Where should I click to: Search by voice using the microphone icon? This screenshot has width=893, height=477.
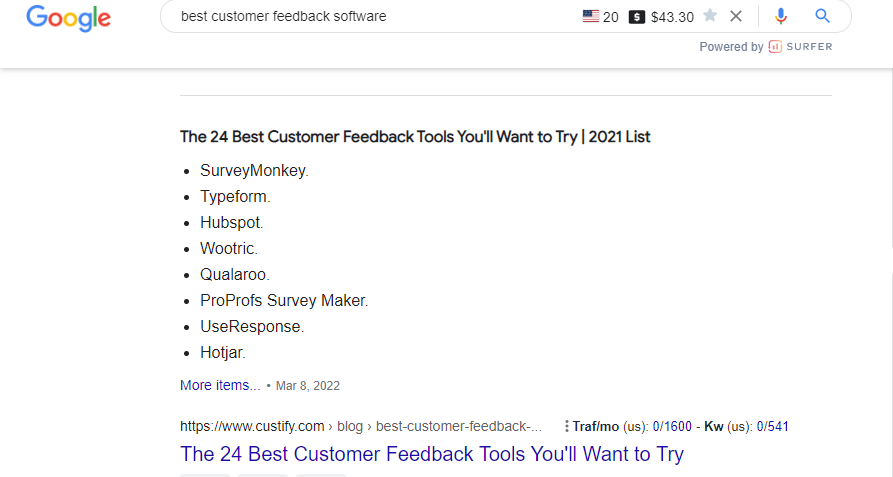click(781, 16)
